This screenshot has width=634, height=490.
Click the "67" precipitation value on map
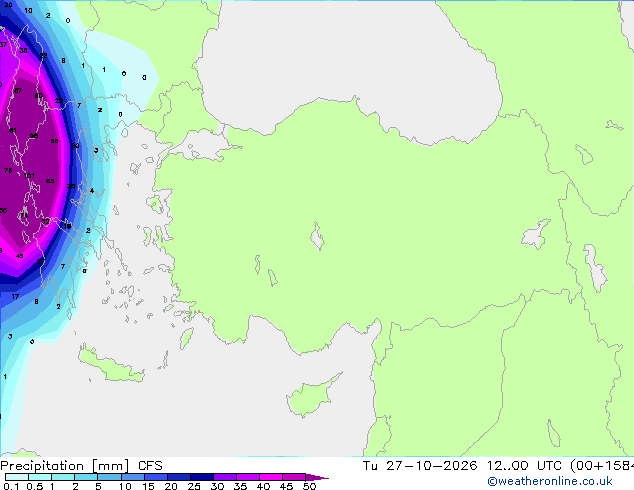click(x=18, y=91)
